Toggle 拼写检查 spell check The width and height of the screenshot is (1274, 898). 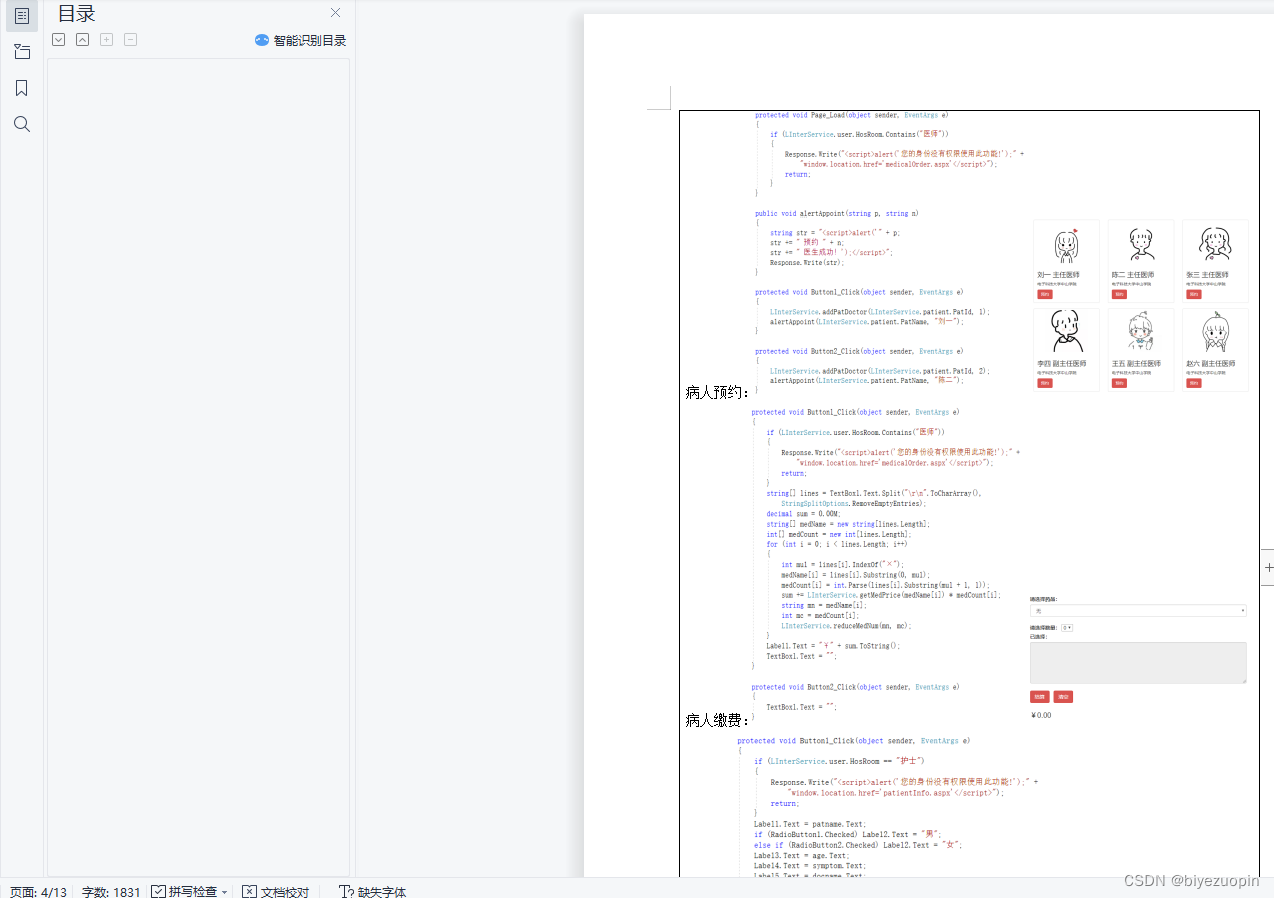[183, 891]
